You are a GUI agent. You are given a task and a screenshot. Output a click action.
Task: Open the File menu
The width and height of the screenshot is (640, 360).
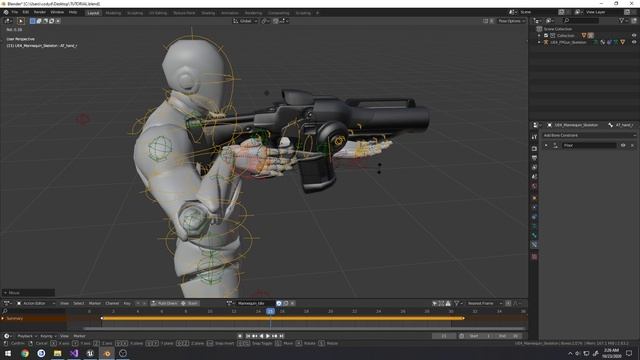click(x=15, y=12)
